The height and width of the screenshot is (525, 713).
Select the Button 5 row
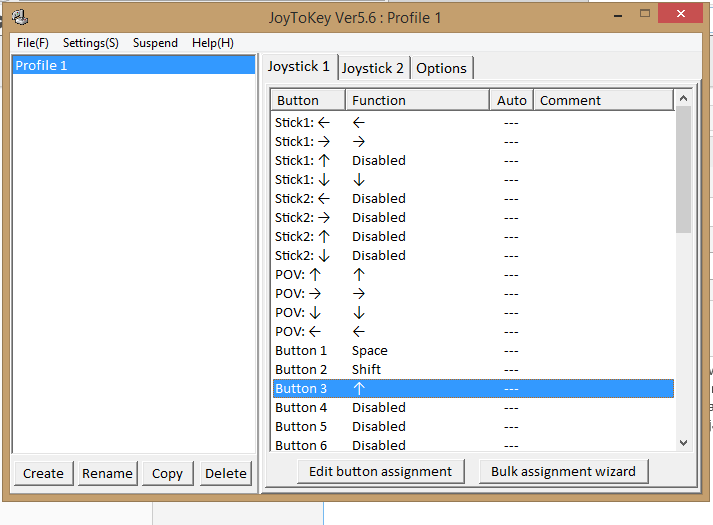click(473, 427)
